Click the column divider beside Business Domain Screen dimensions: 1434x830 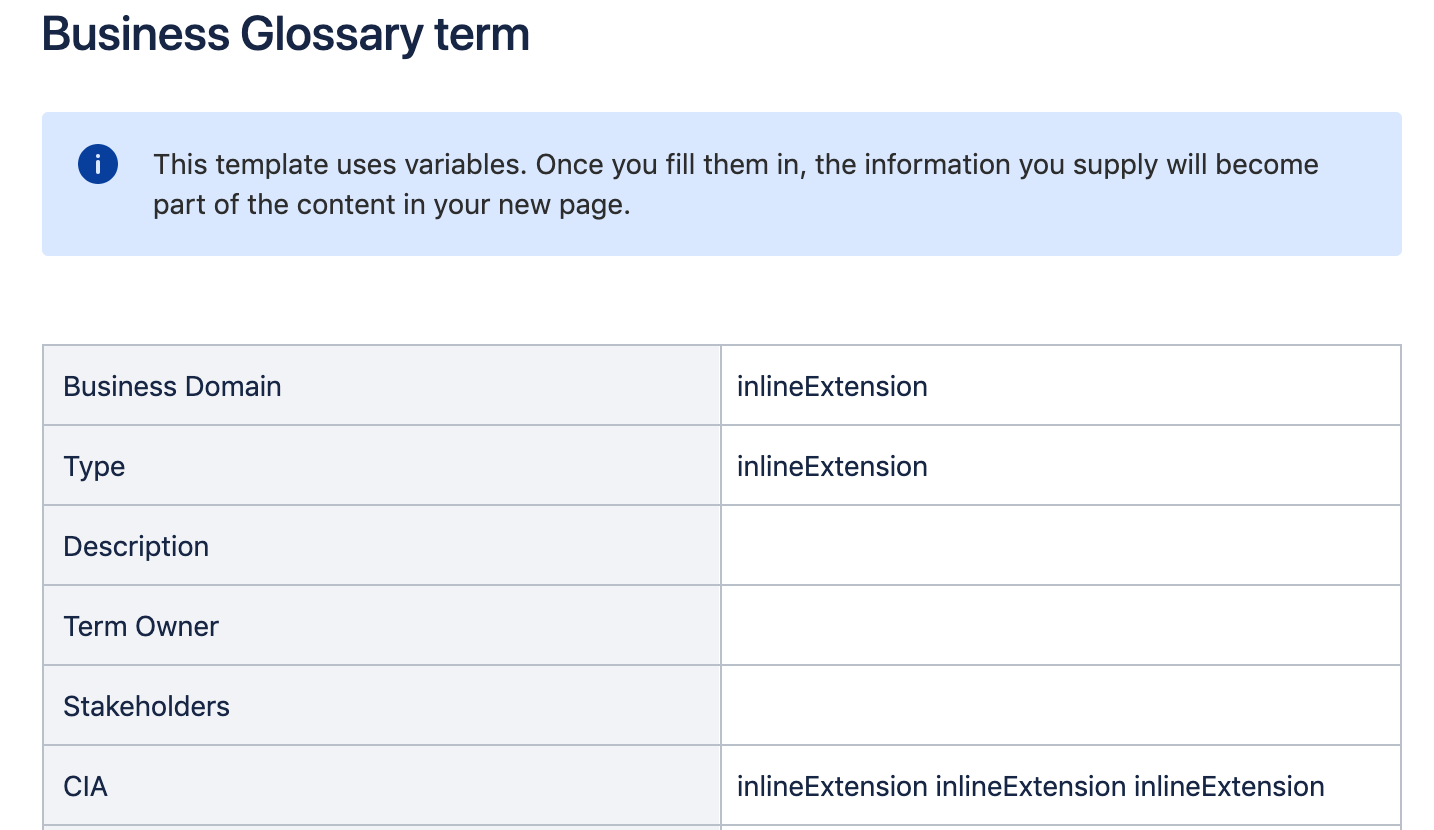pyautogui.click(x=721, y=387)
